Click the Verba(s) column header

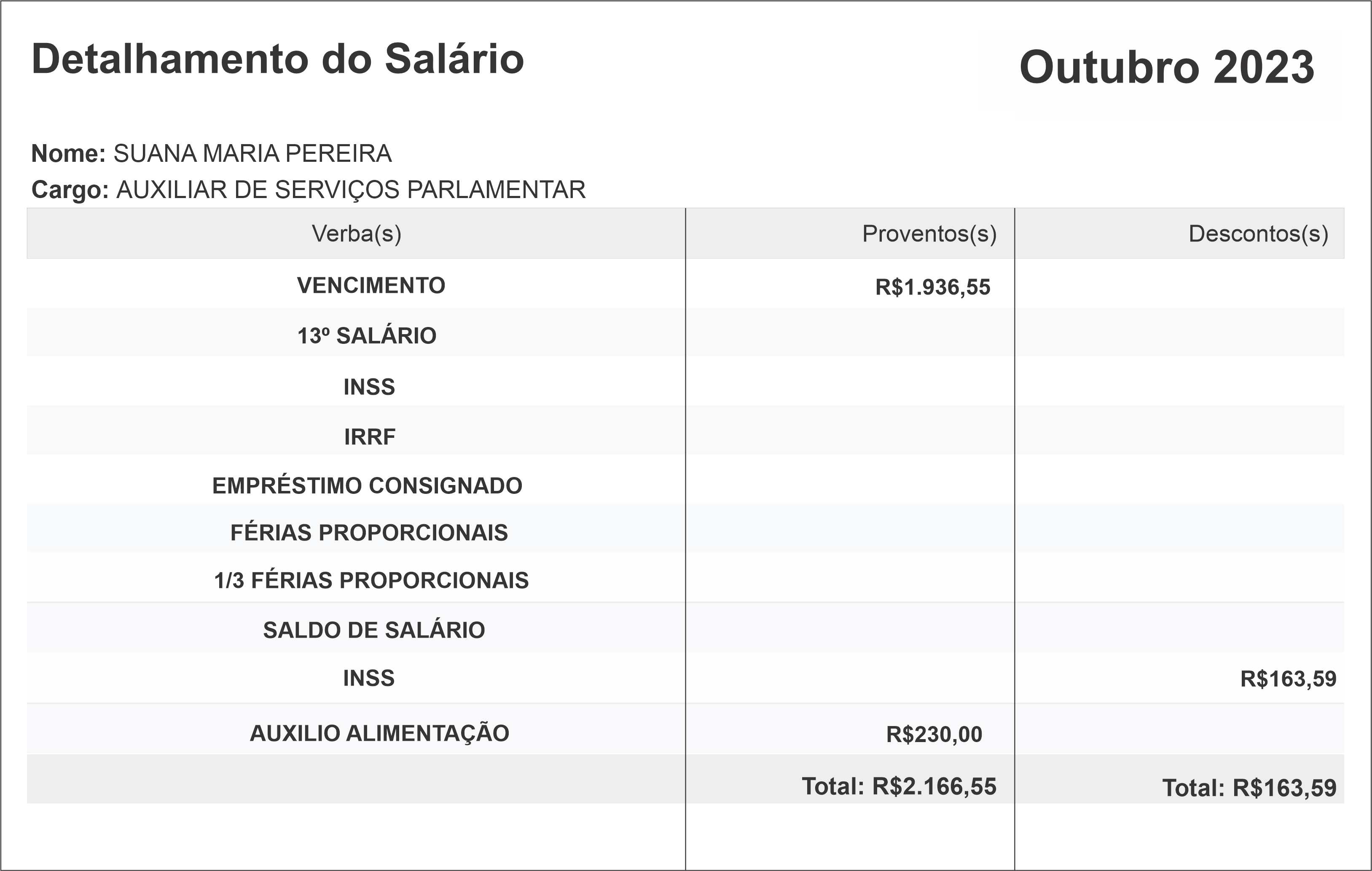tap(357, 234)
